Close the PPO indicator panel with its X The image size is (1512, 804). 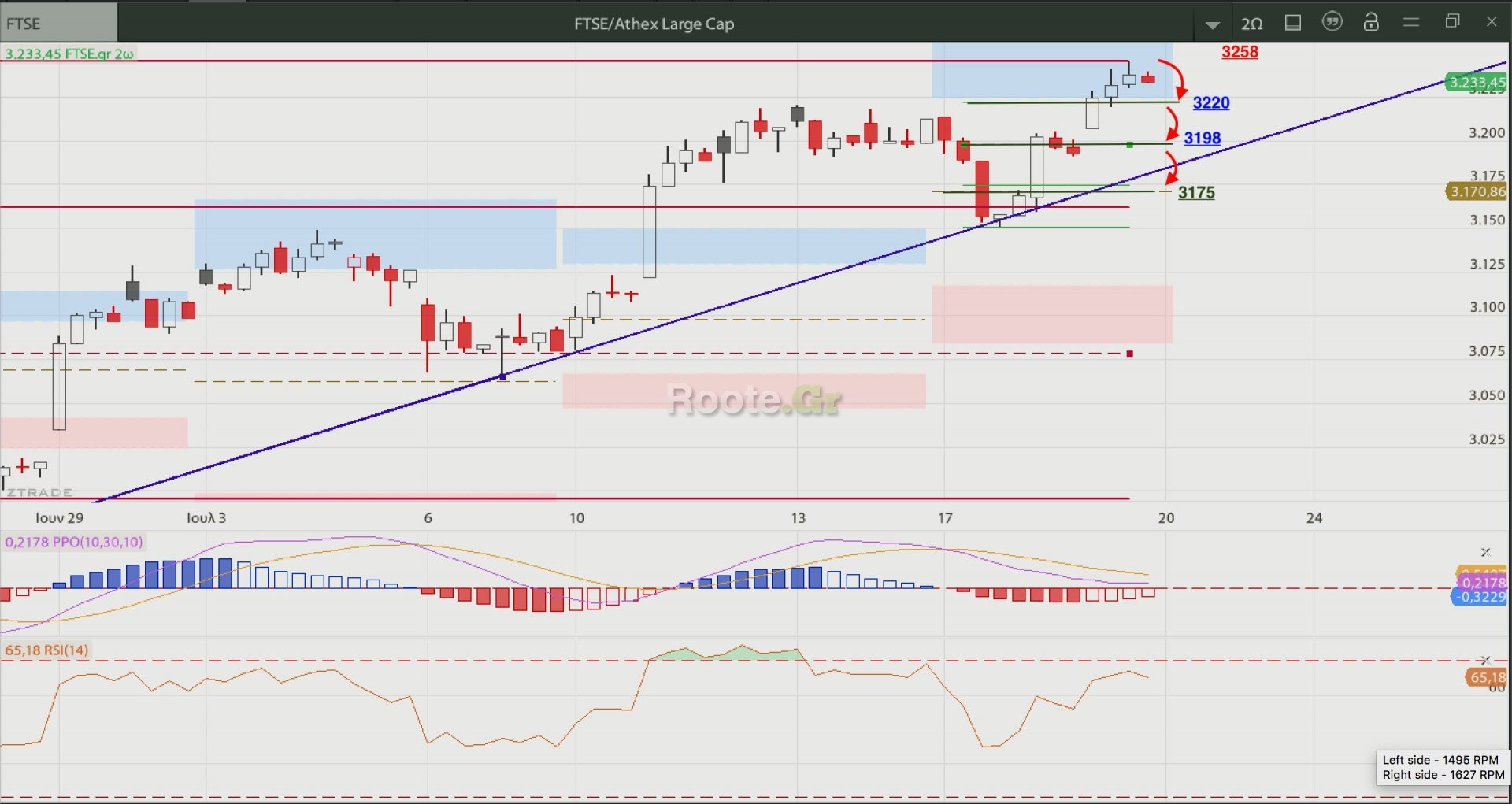point(1485,552)
